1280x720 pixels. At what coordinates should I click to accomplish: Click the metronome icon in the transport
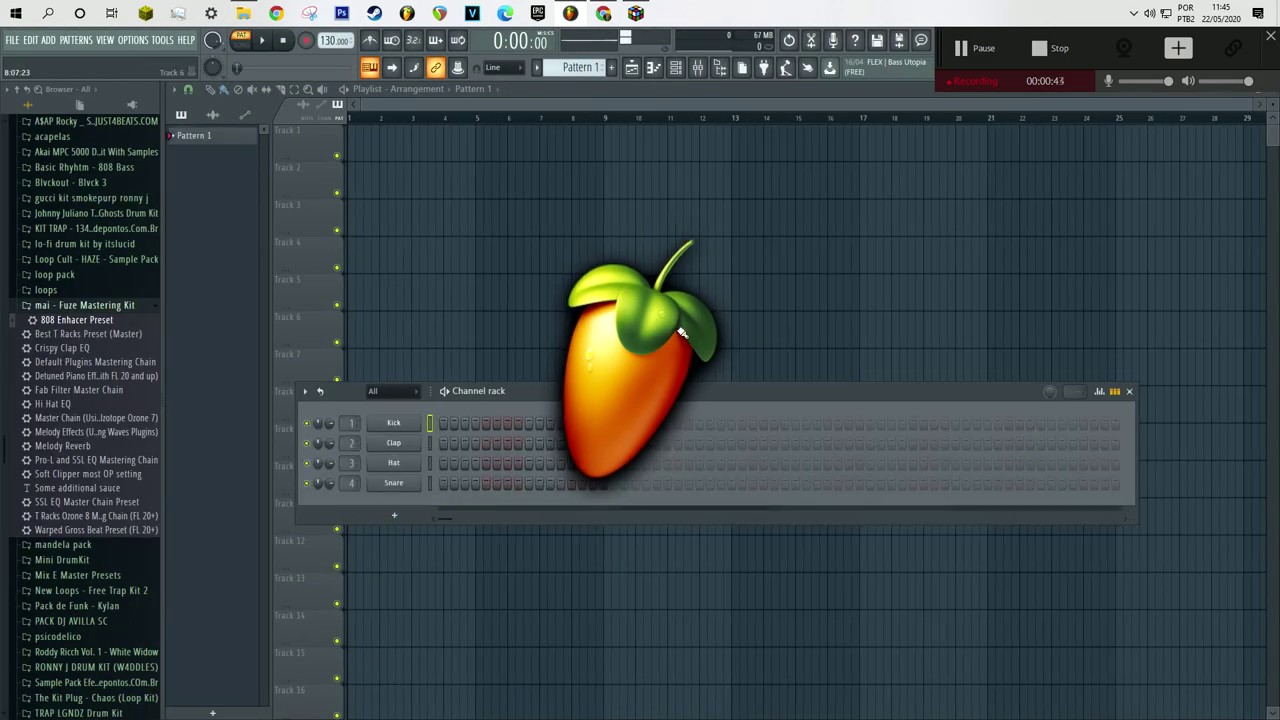370,40
